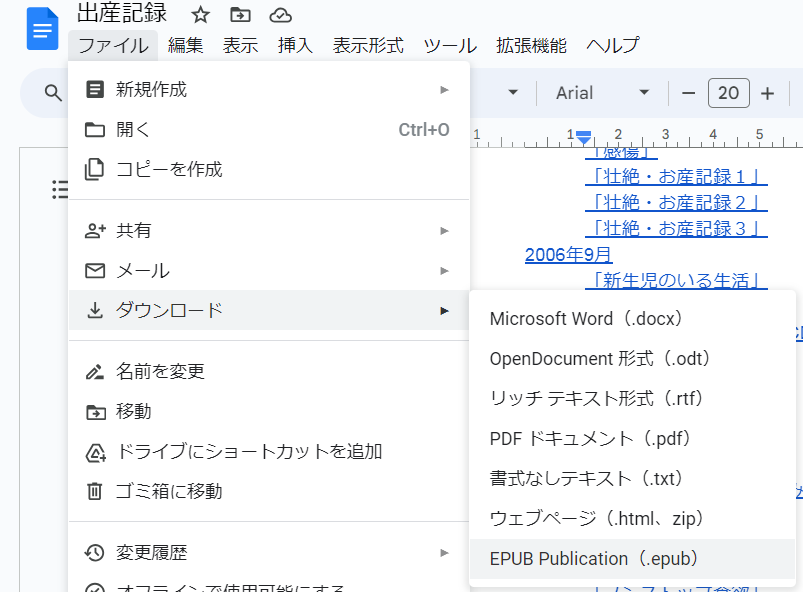Download as 書式なしテキスト (.txt)

pyautogui.click(x=632, y=478)
